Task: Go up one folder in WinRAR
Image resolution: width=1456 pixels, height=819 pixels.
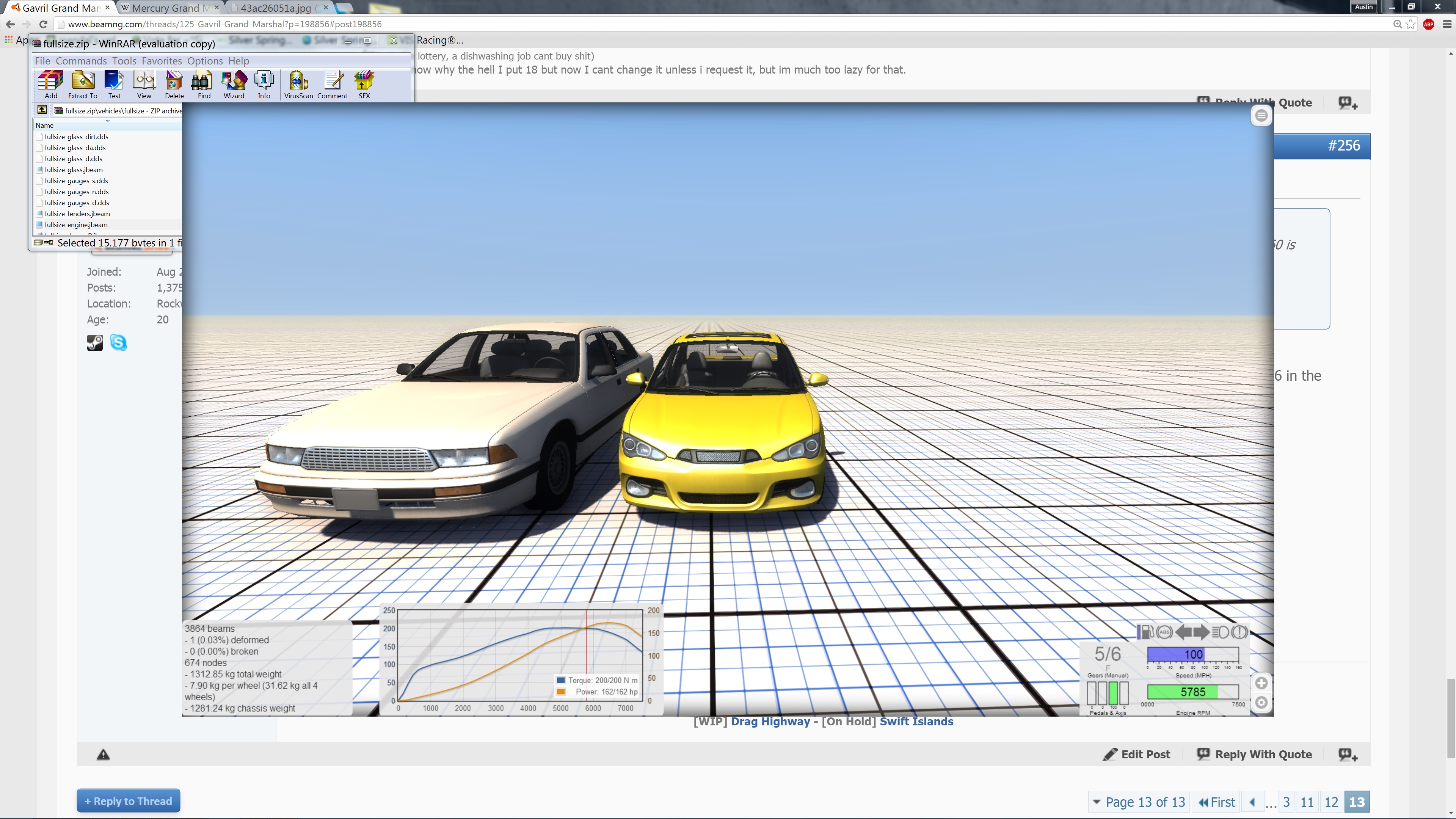Action: pos(42,110)
